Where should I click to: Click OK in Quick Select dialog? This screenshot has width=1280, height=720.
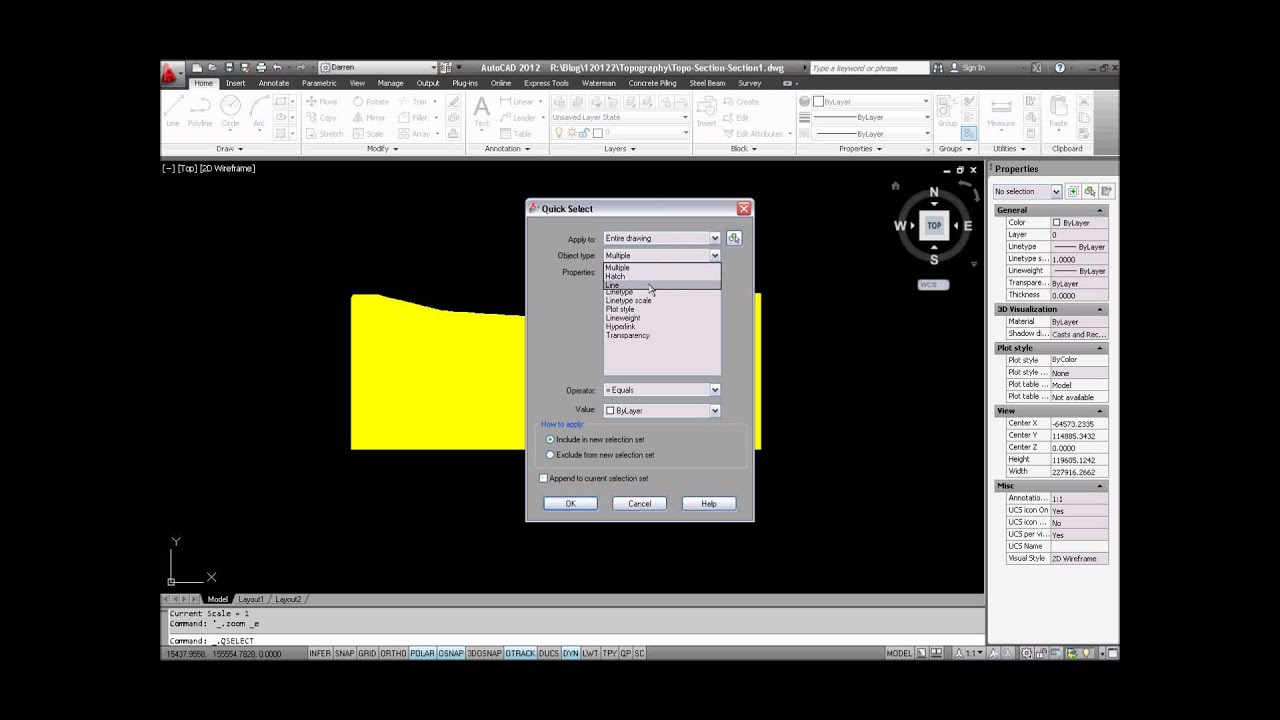click(x=570, y=504)
